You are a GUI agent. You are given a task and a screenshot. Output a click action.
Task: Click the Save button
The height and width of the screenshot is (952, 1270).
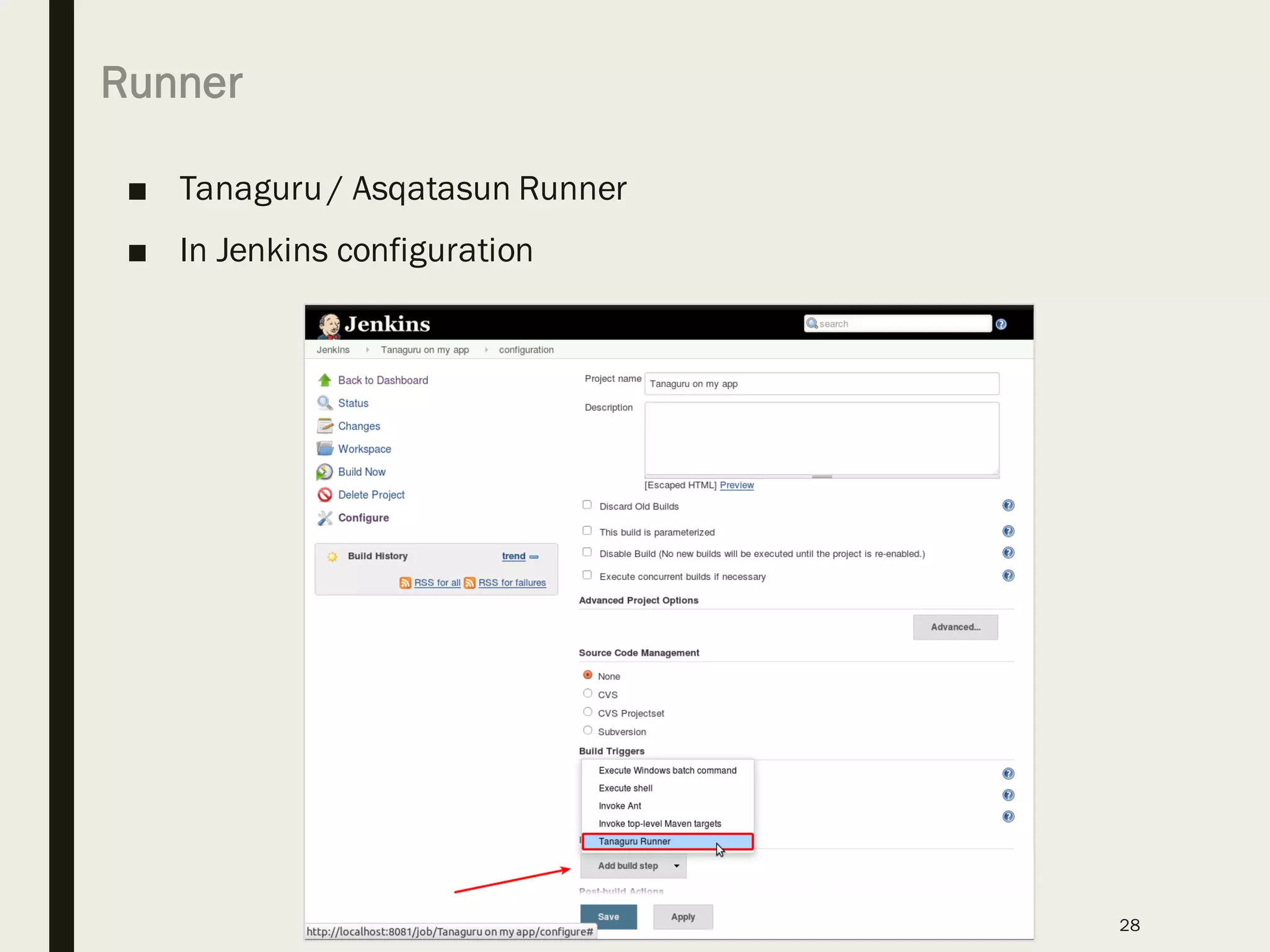pos(608,917)
